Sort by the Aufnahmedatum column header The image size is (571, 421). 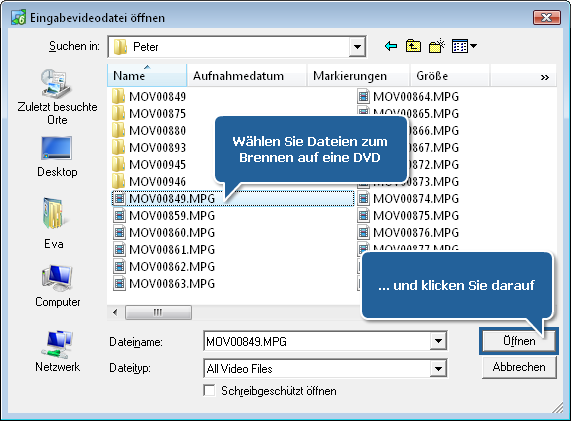click(247, 75)
